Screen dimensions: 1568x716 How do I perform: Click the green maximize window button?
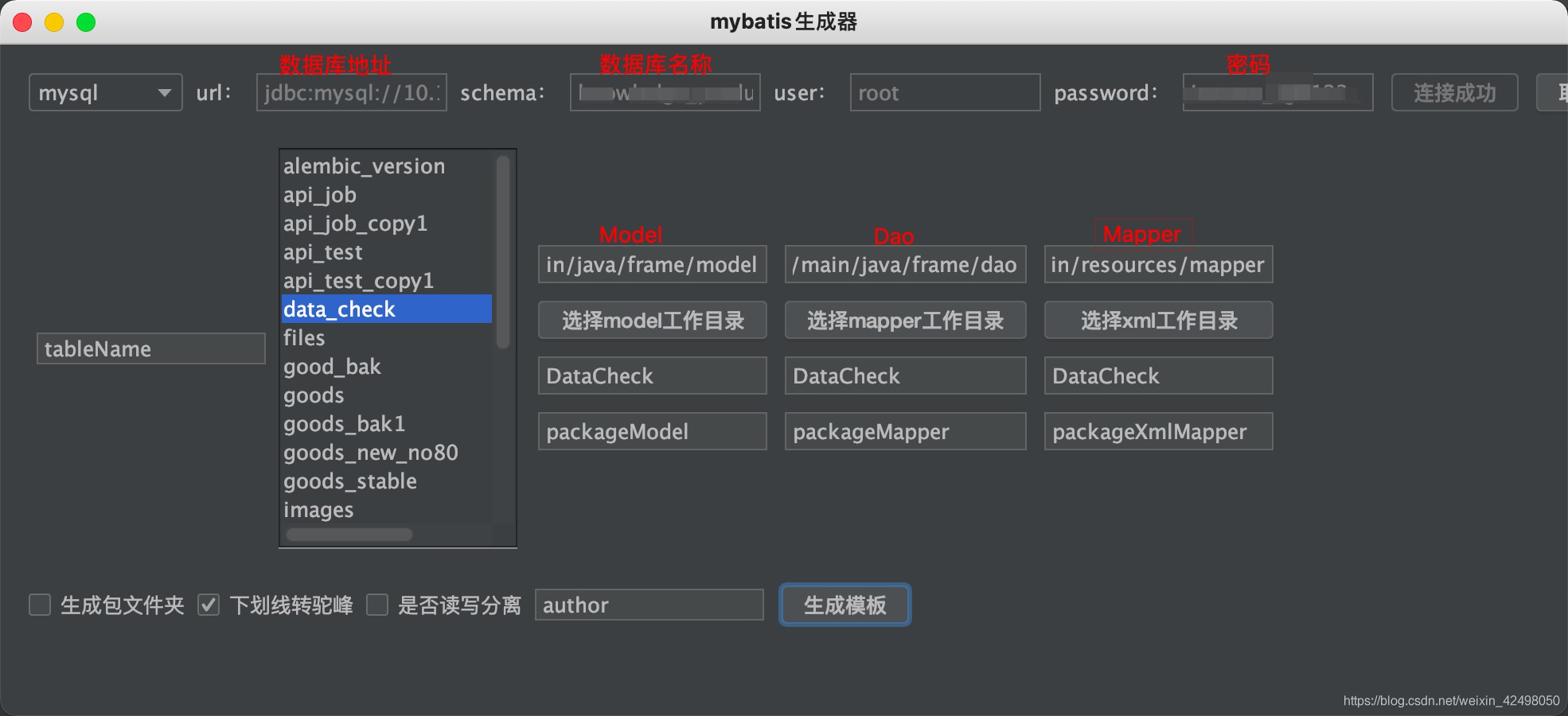click(86, 22)
